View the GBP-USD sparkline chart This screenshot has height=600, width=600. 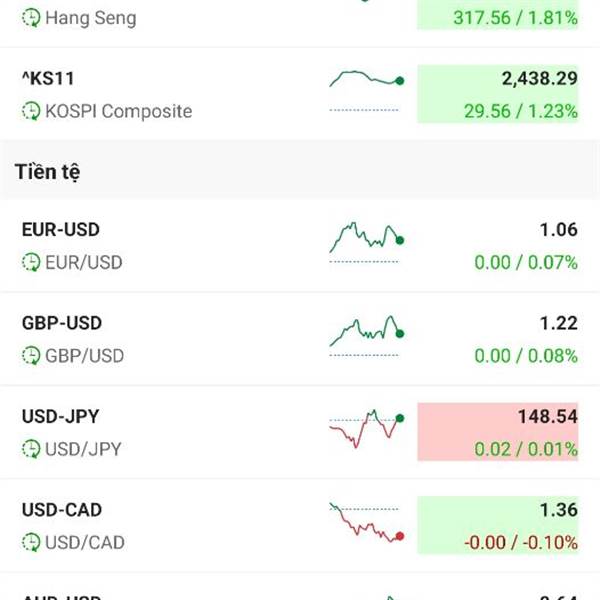click(x=367, y=336)
